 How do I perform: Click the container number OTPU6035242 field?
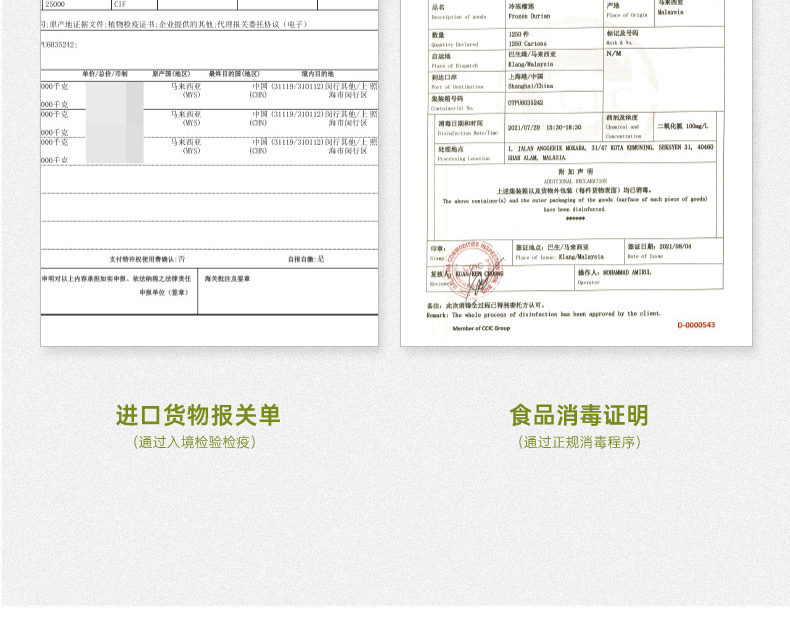tap(526, 102)
